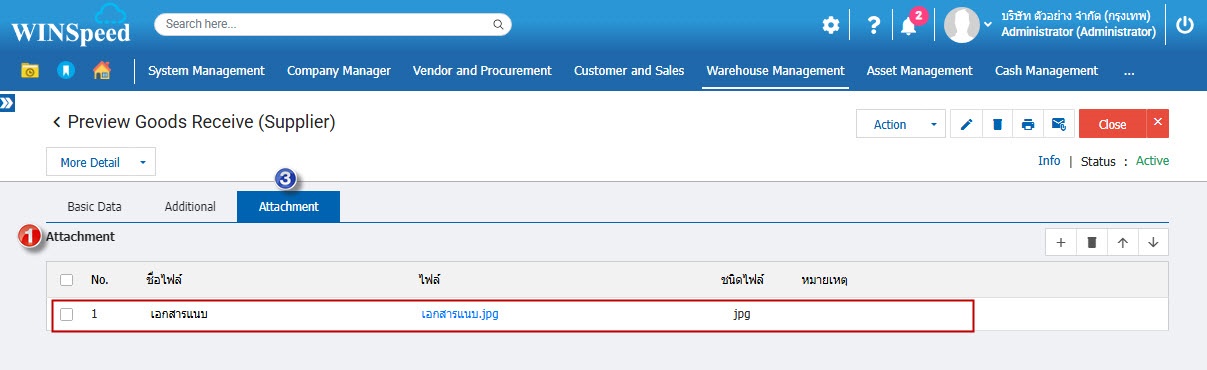Add attachment with the plus icon
Image resolution: width=1207 pixels, height=370 pixels.
(x=1060, y=242)
